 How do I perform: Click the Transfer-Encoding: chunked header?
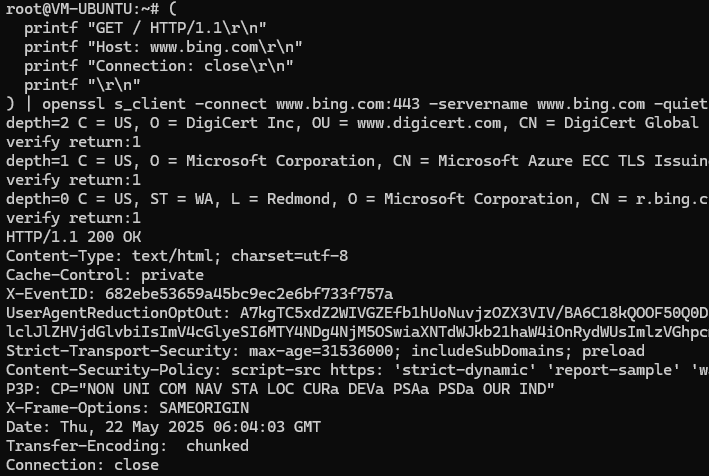coord(127,446)
